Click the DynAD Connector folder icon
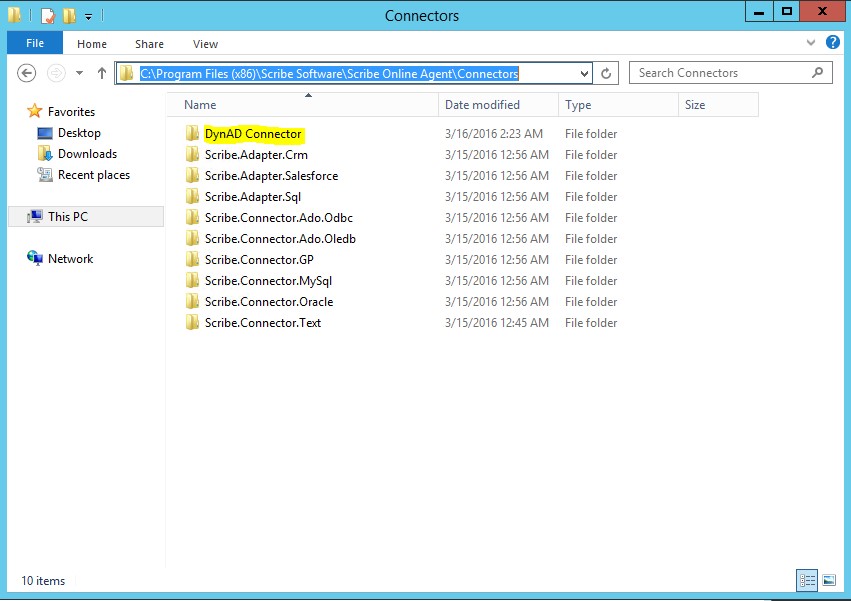This screenshot has height=601, width=851. click(x=192, y=133)
